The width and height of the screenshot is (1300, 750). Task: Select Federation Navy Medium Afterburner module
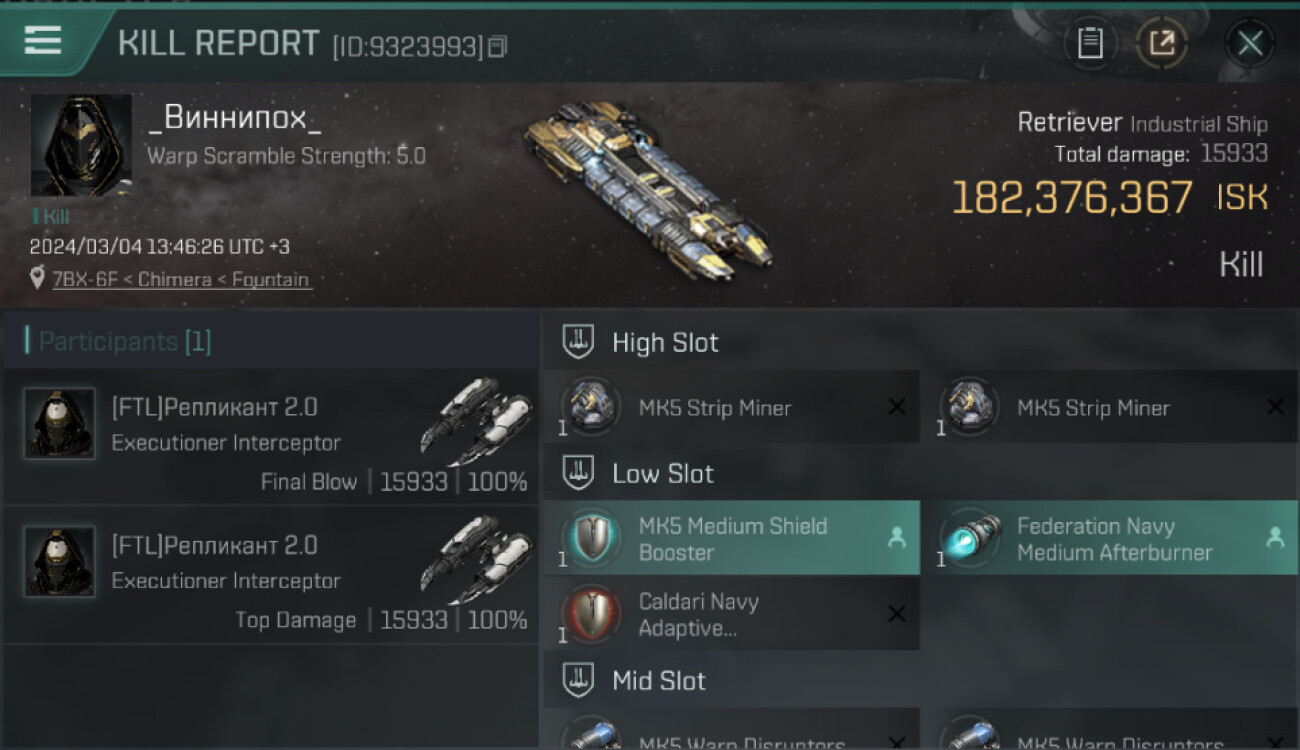tap(1110, 538)
